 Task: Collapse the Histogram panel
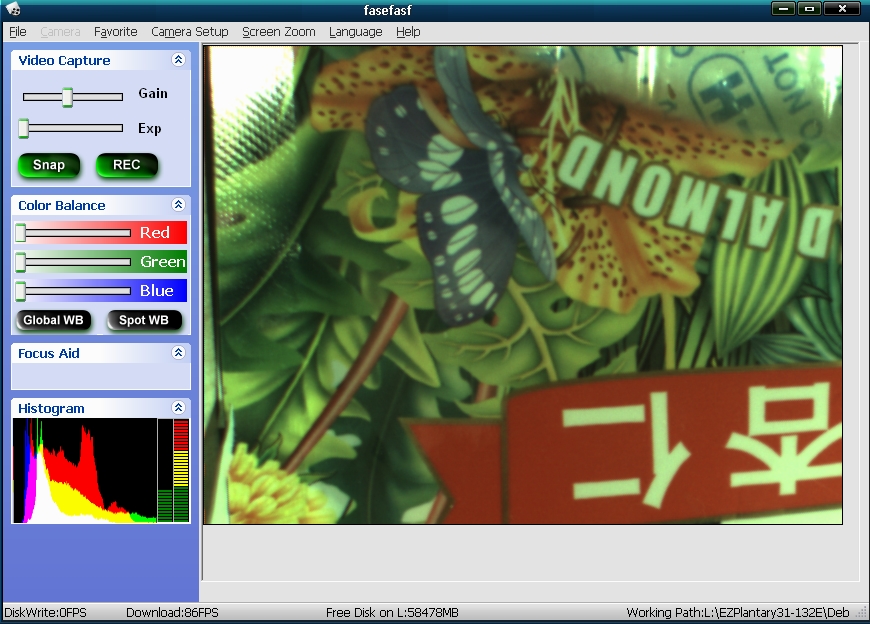178,408
